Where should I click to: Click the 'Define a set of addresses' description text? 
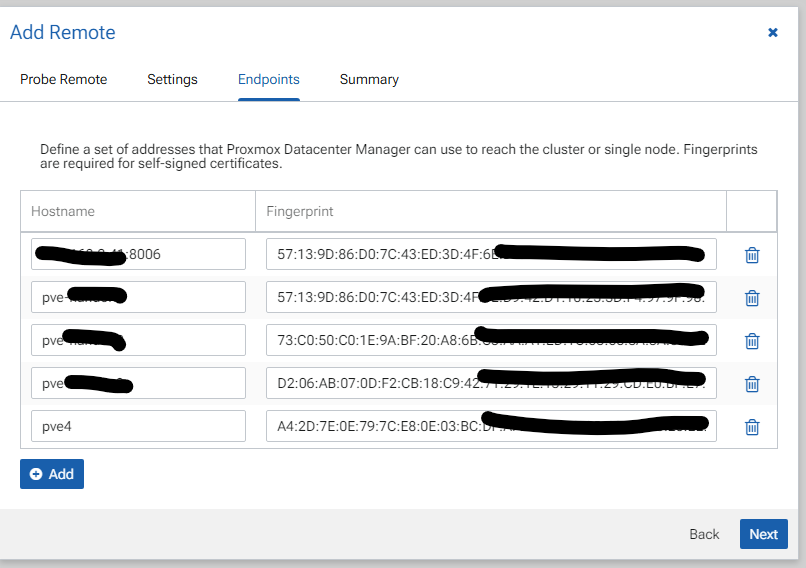399,156
